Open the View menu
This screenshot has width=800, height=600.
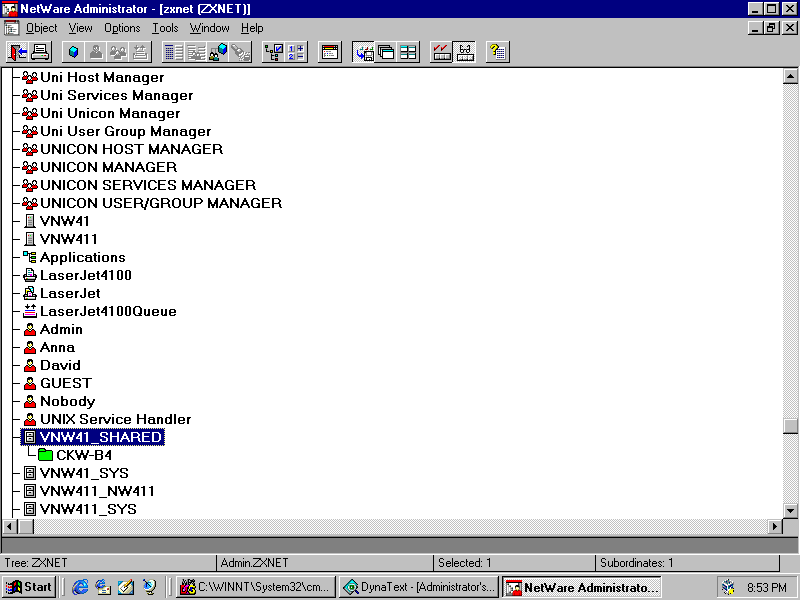pos(81,28)
